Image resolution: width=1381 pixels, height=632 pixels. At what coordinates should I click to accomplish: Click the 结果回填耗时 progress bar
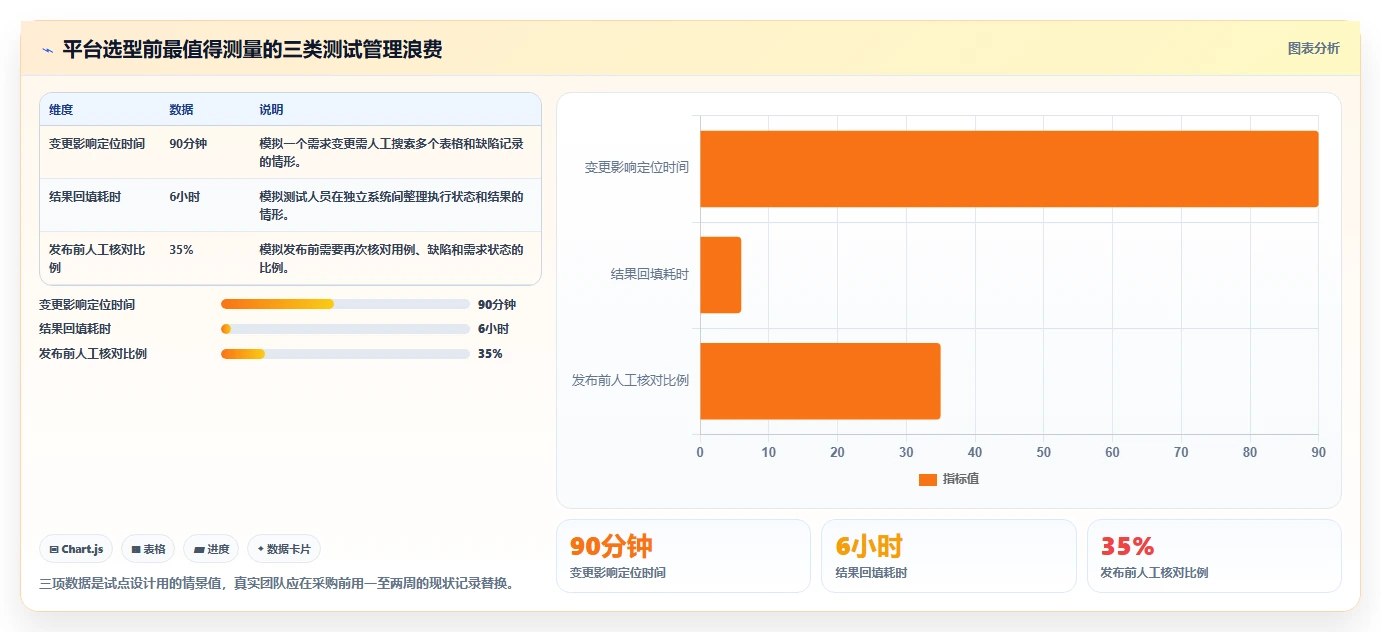pyautogui.click(x=345, y=329)
